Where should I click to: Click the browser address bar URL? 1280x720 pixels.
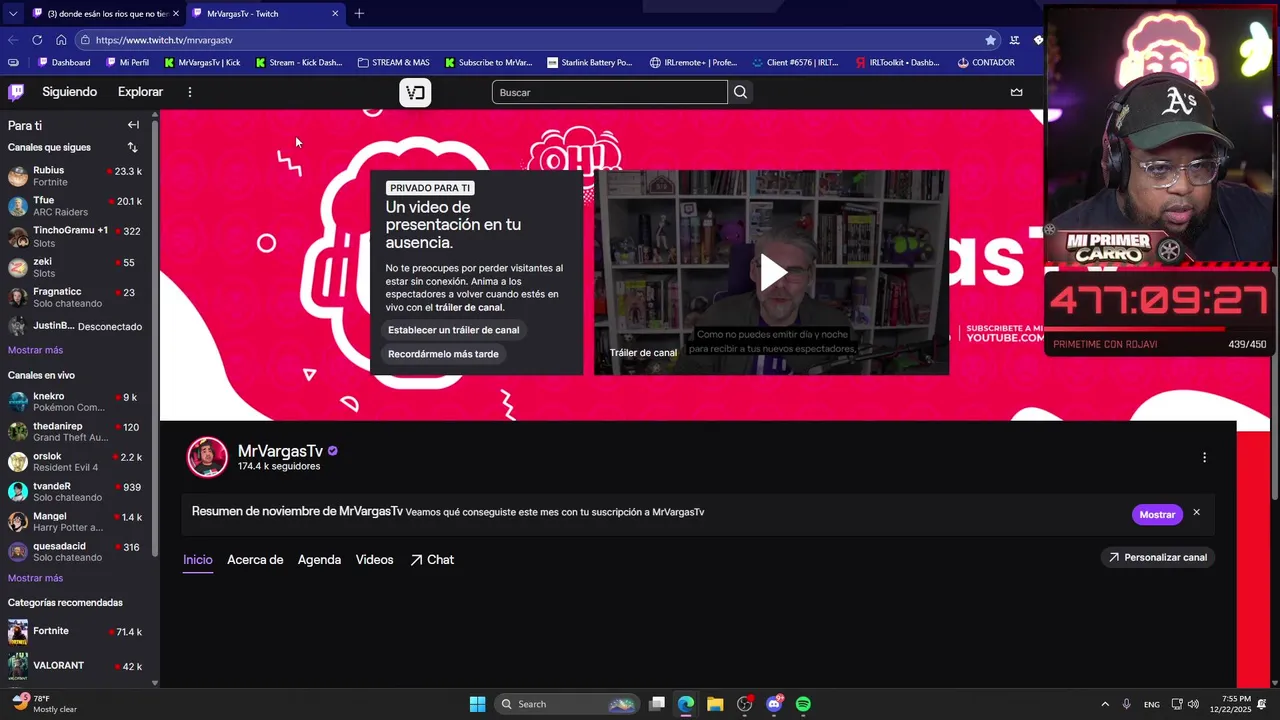(164, 40)
